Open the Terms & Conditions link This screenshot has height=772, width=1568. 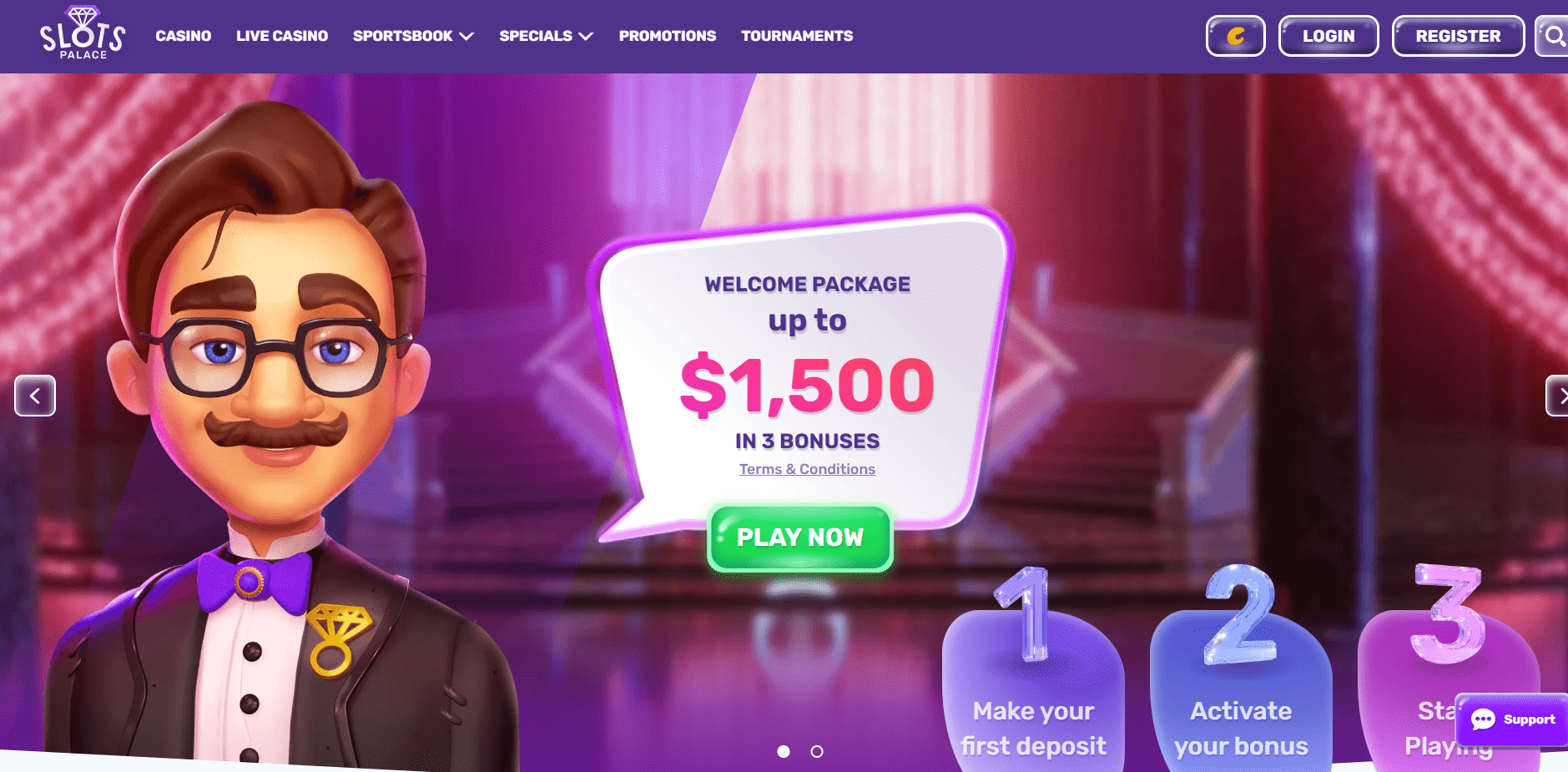[x=807, y=469]
